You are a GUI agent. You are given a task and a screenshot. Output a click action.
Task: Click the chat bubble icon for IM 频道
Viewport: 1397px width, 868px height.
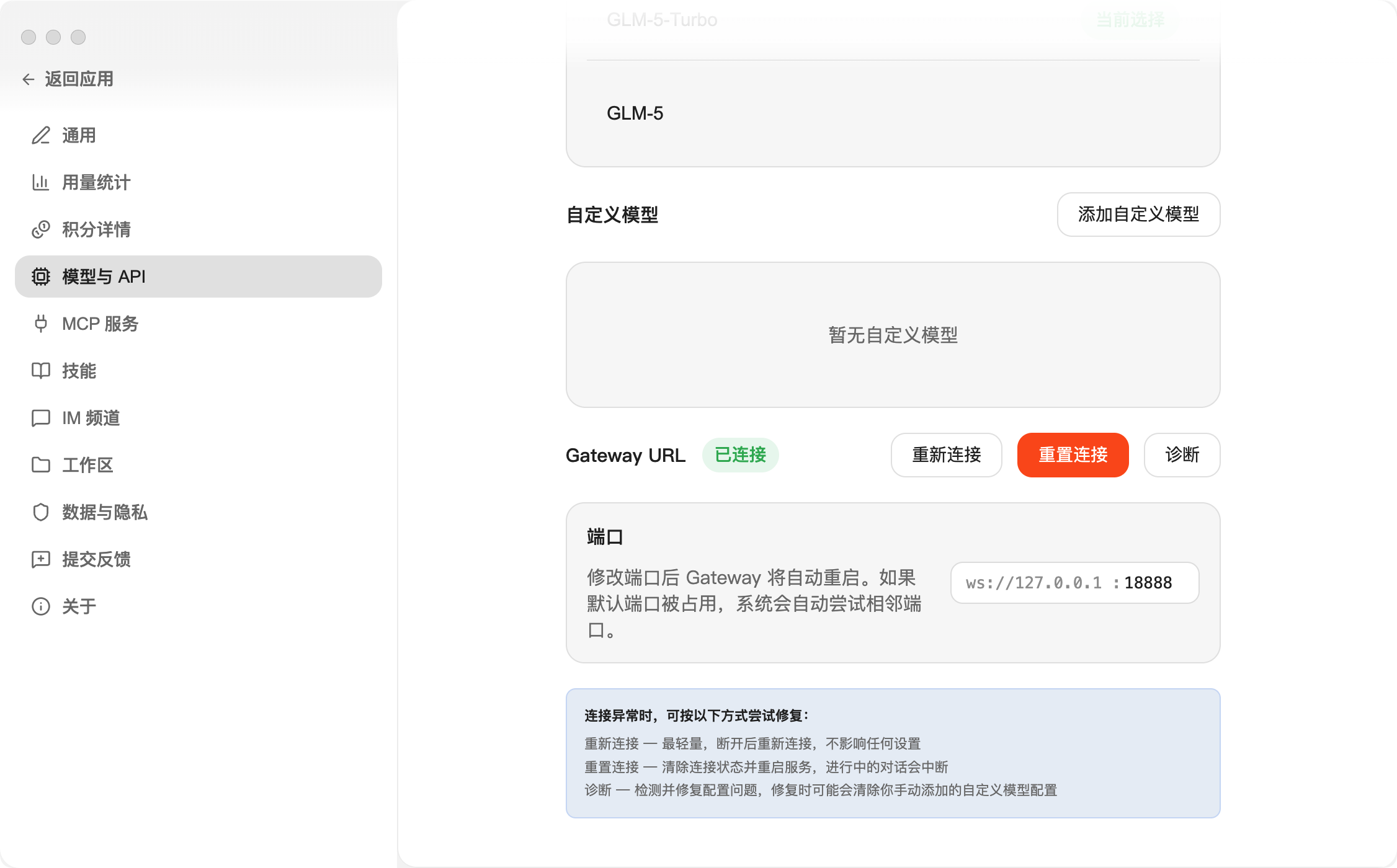(41, 418)
